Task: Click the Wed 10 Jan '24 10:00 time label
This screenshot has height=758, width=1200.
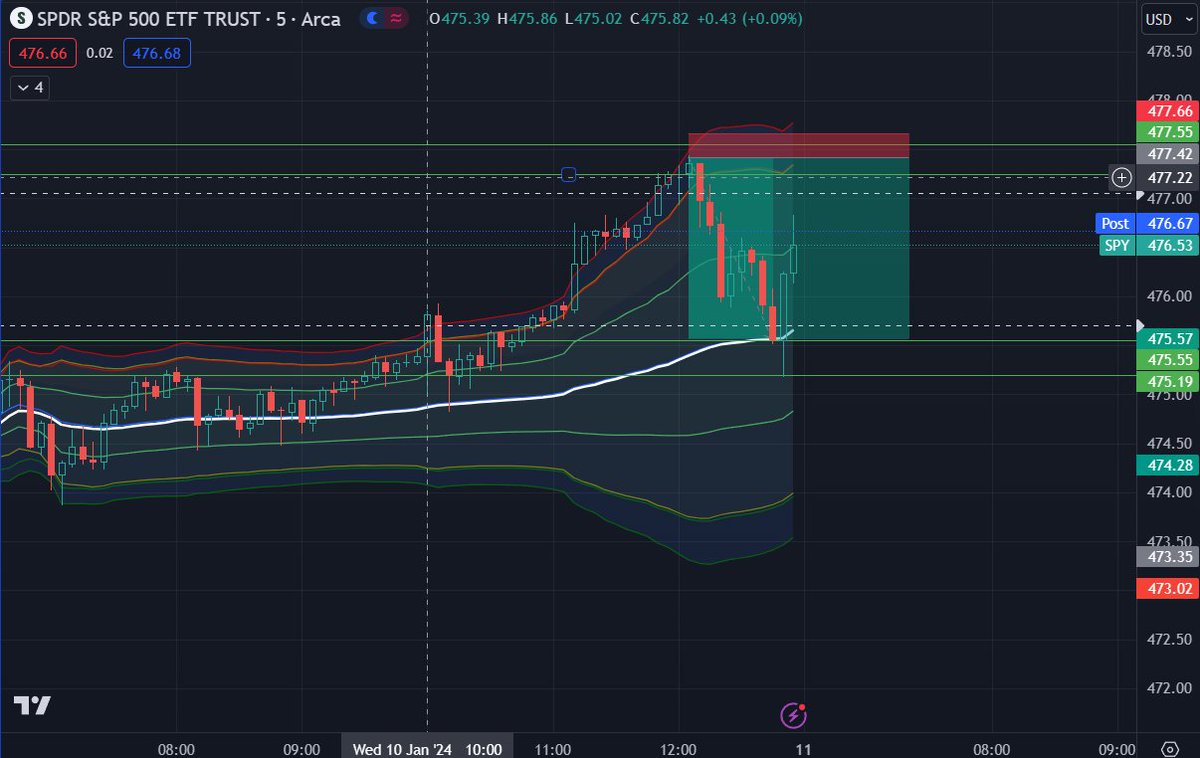Action: pyautogui.click(x=427, y=748)
